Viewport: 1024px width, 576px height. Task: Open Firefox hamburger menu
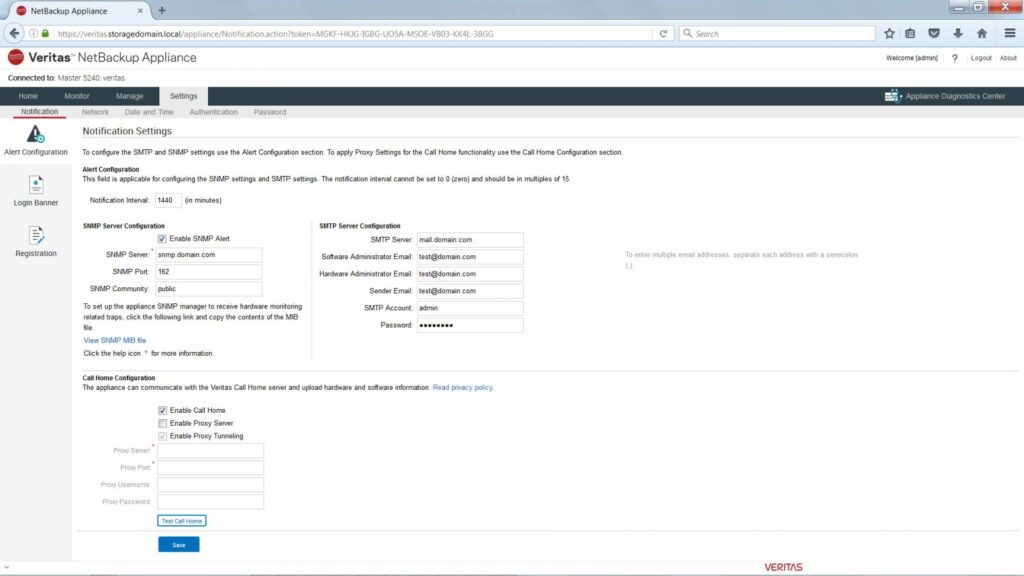pos(1010,33)
